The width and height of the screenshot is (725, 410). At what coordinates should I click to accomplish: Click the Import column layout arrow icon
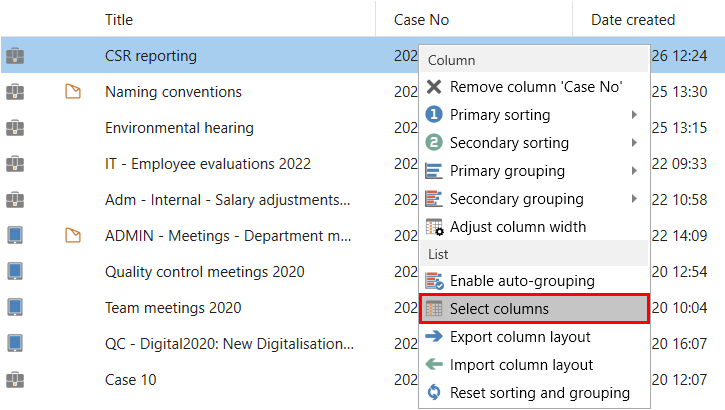tap(434, 365)
